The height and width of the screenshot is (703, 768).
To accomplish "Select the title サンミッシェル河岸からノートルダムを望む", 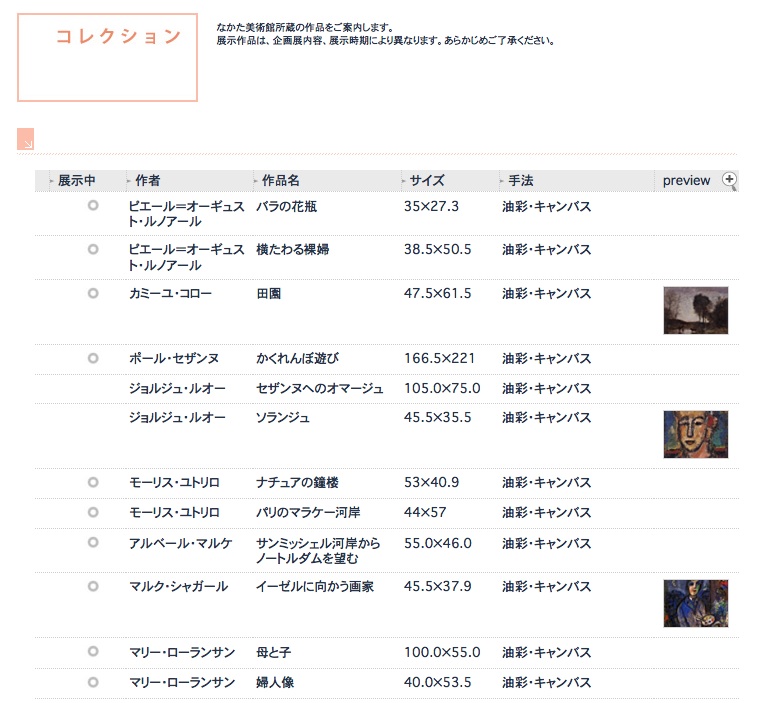I will (x=318, y=551).
